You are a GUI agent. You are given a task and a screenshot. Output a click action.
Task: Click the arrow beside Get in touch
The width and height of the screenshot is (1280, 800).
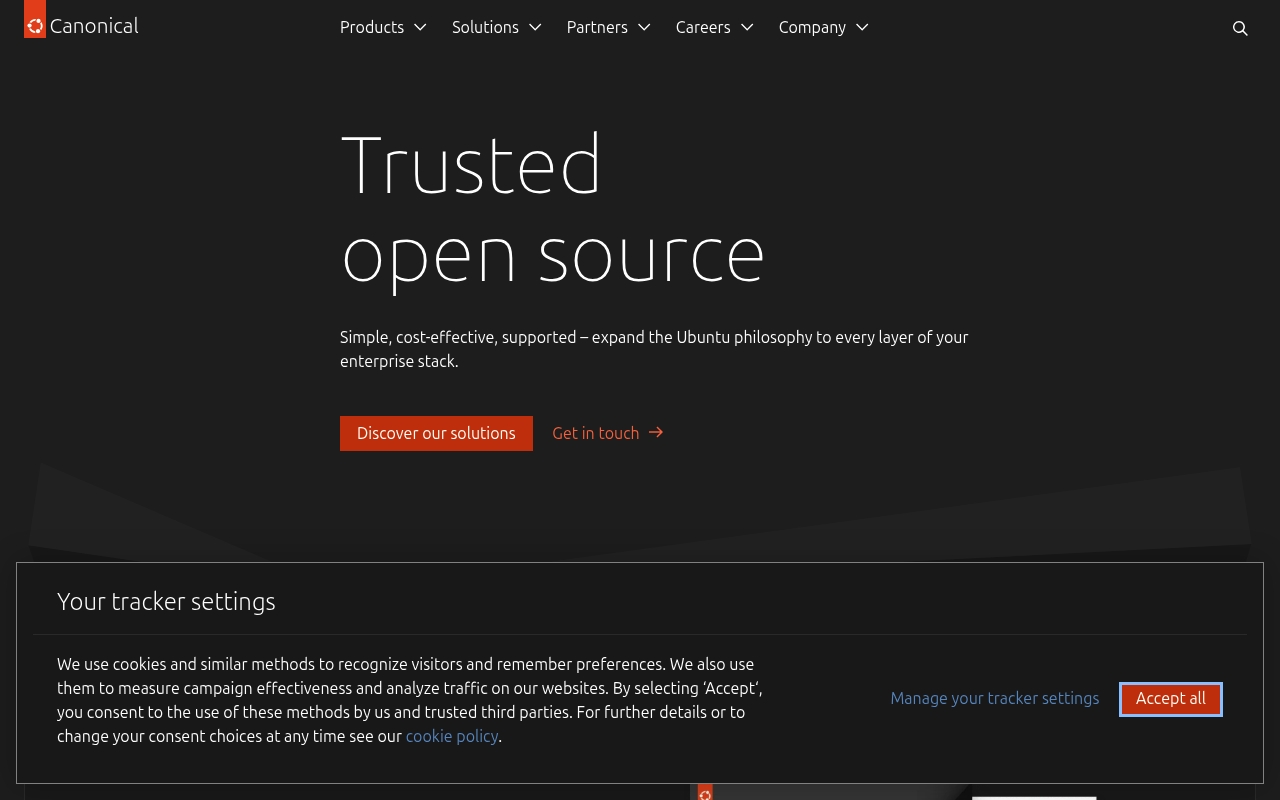point(656,432)
